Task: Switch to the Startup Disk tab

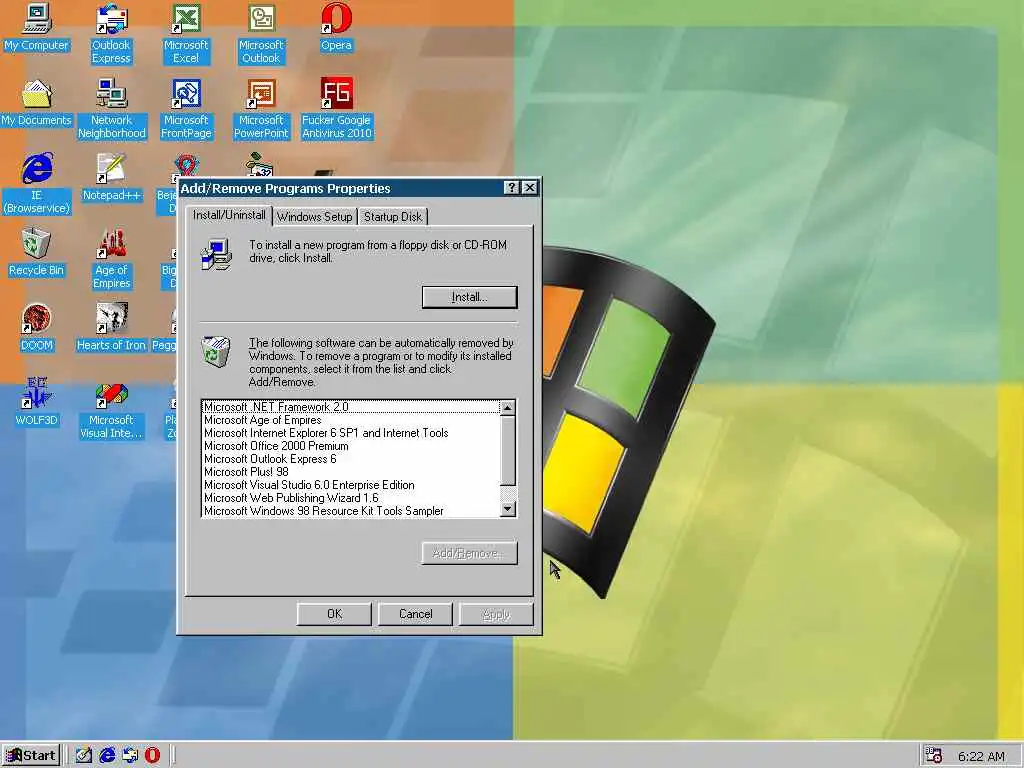Action: coord(392,217)
